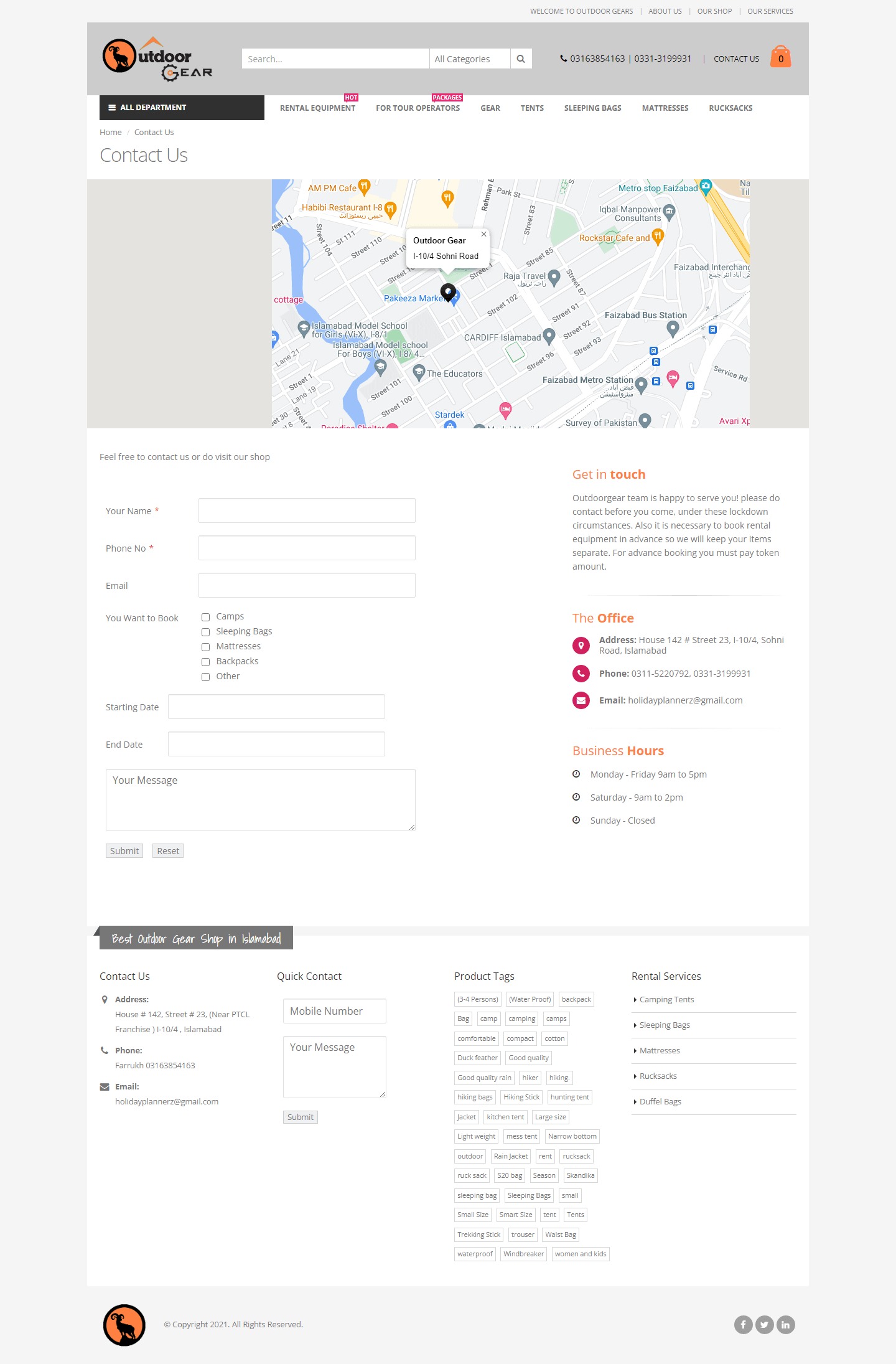Open the Rucksacks menu item
The width and height of the screenshot is (896, 1364).
click(x=730, y=108)
